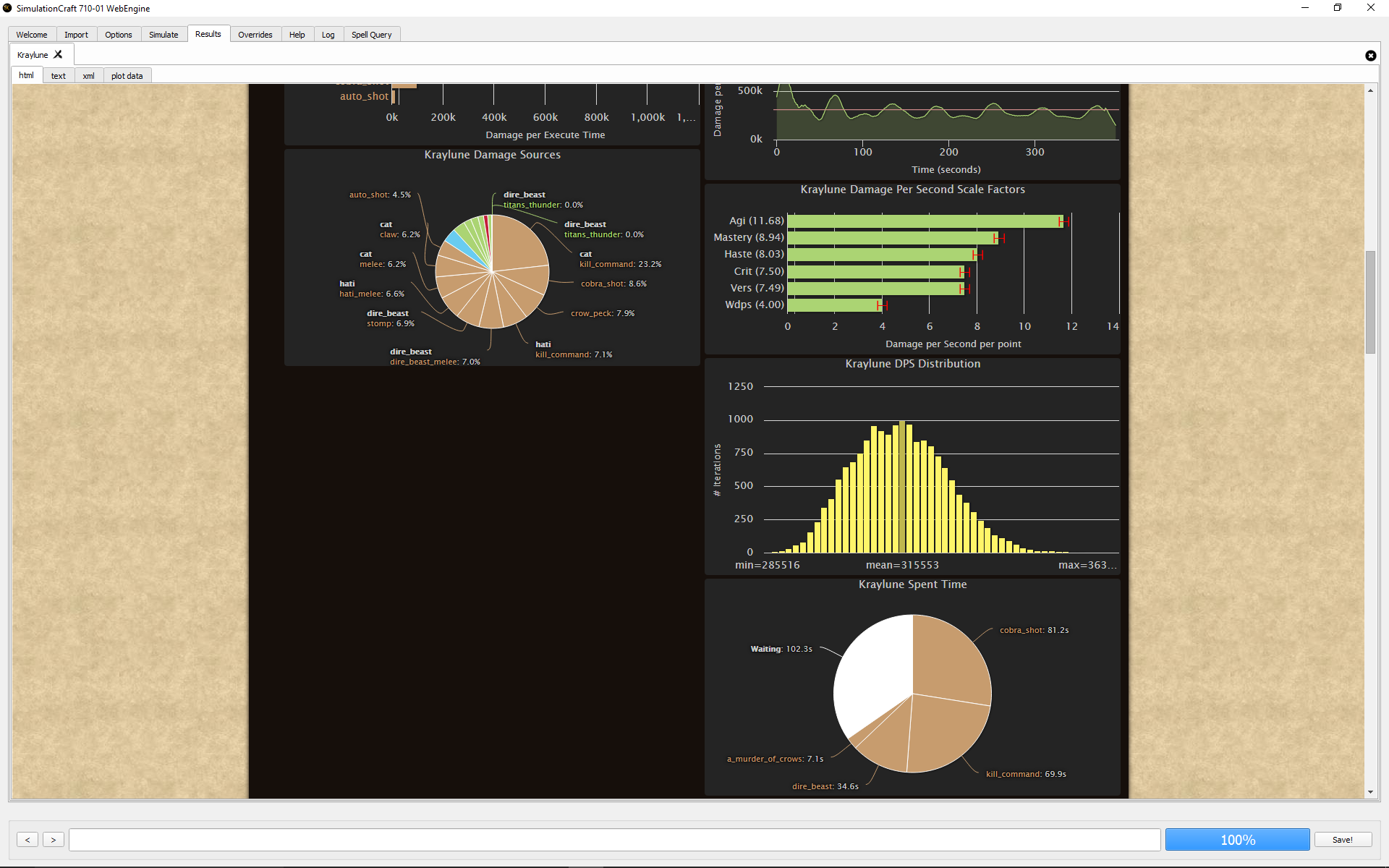Switch to plot data view
Image resolution: width=1389 pixels, height=868 pixels.
coord(127,76)
